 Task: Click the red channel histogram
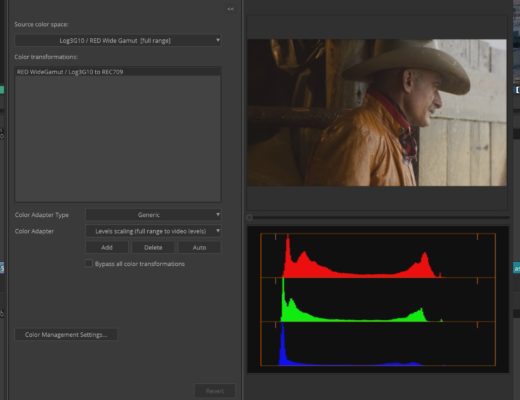(x=378, y=256)
